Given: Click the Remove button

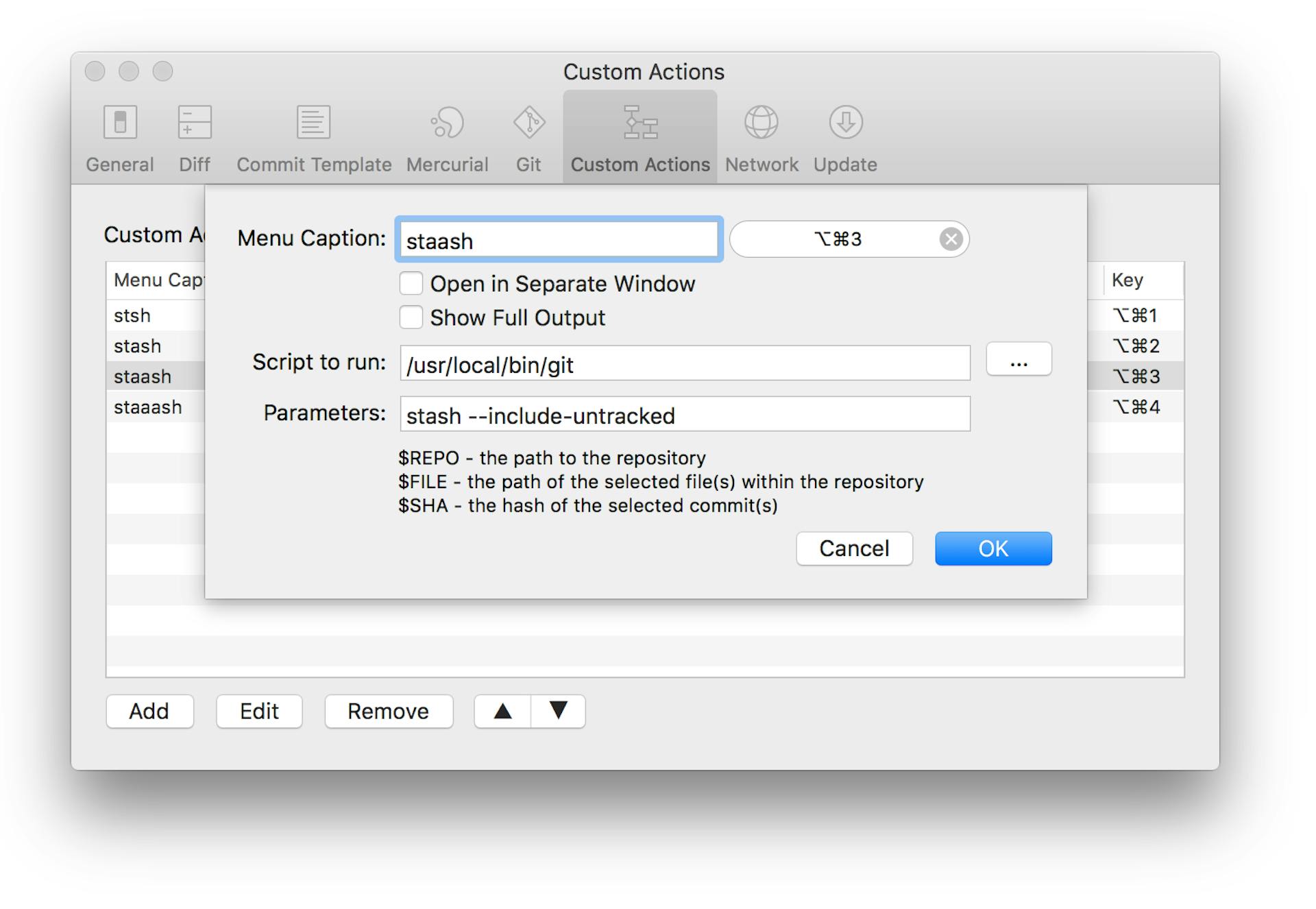Looking at the screenshot, I should 388,711.
